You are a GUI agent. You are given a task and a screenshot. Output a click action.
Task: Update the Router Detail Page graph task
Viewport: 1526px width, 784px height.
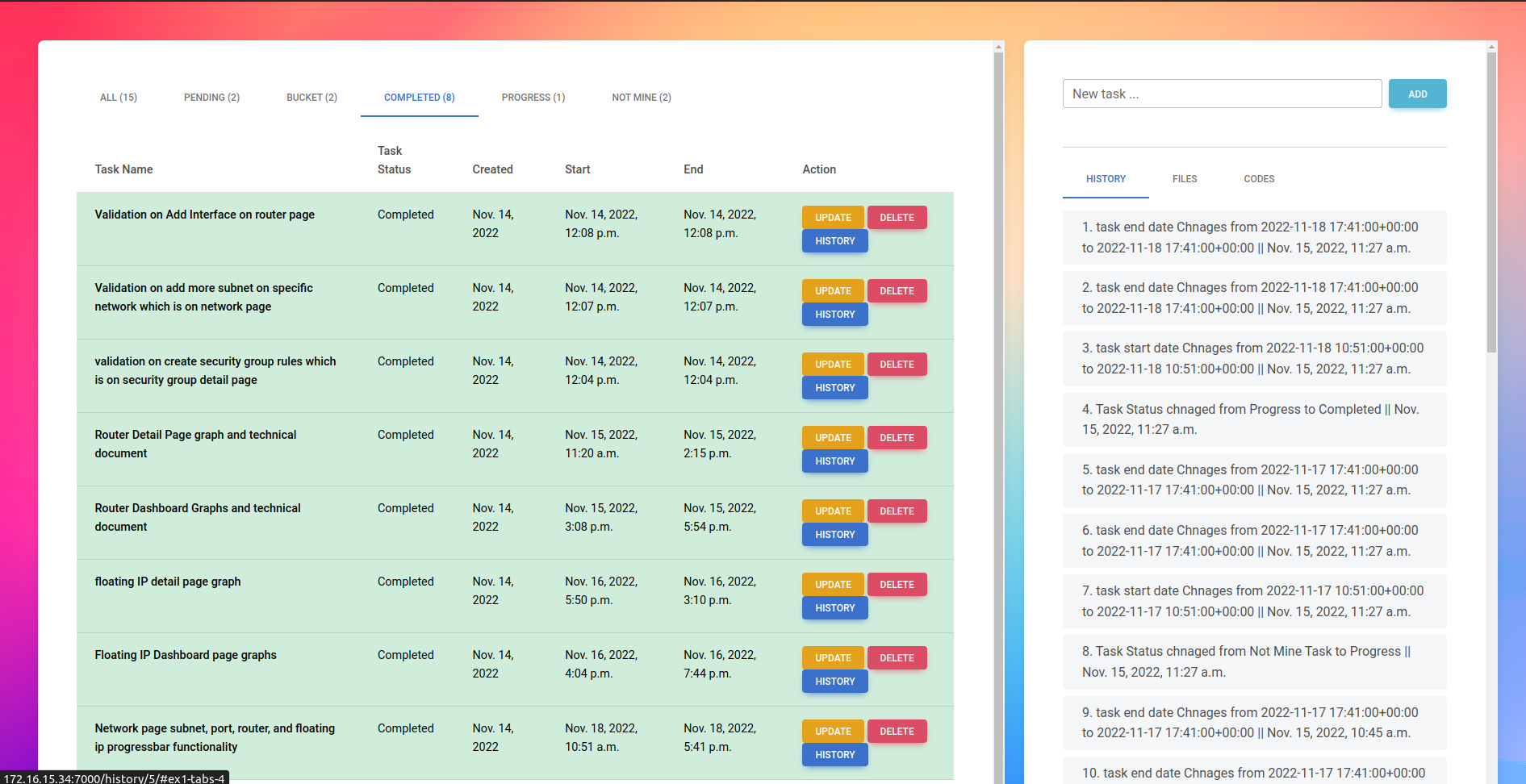click(x=833, y=438)
